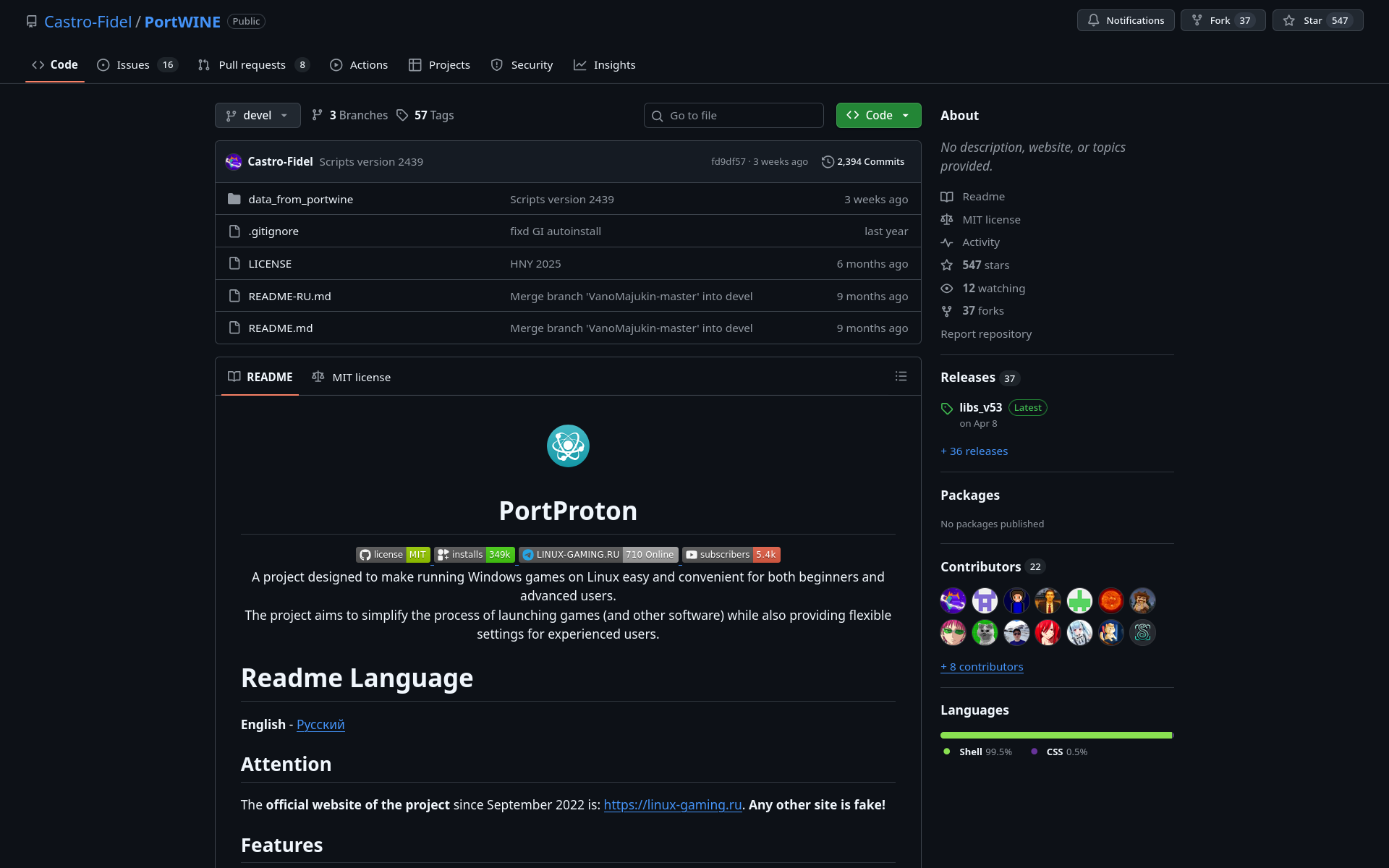
Task: Open the data_from_portwine folder
Action: 300,200
